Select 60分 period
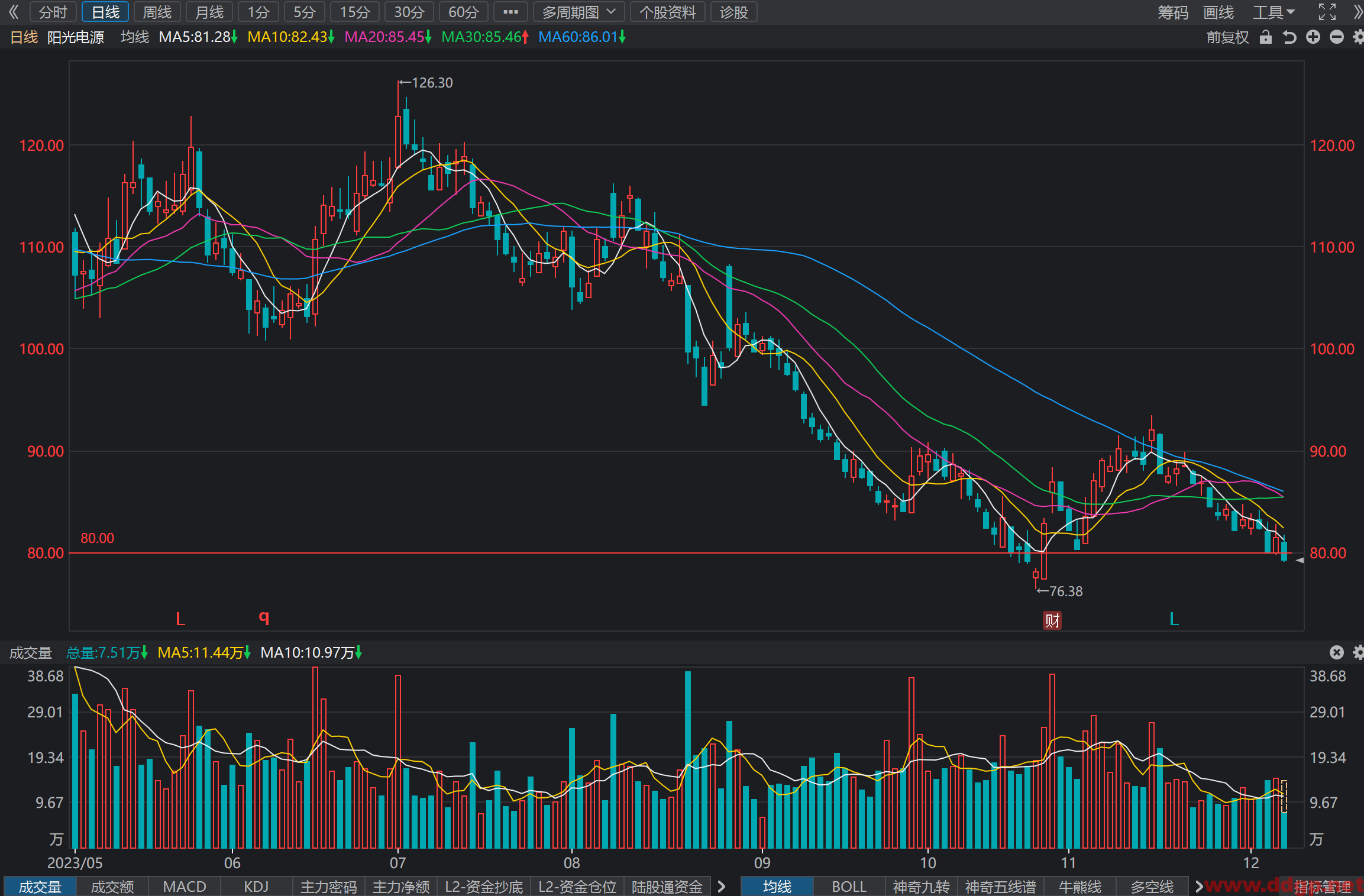The width and height of the screenshot is (1364, 896). point(464,12)
